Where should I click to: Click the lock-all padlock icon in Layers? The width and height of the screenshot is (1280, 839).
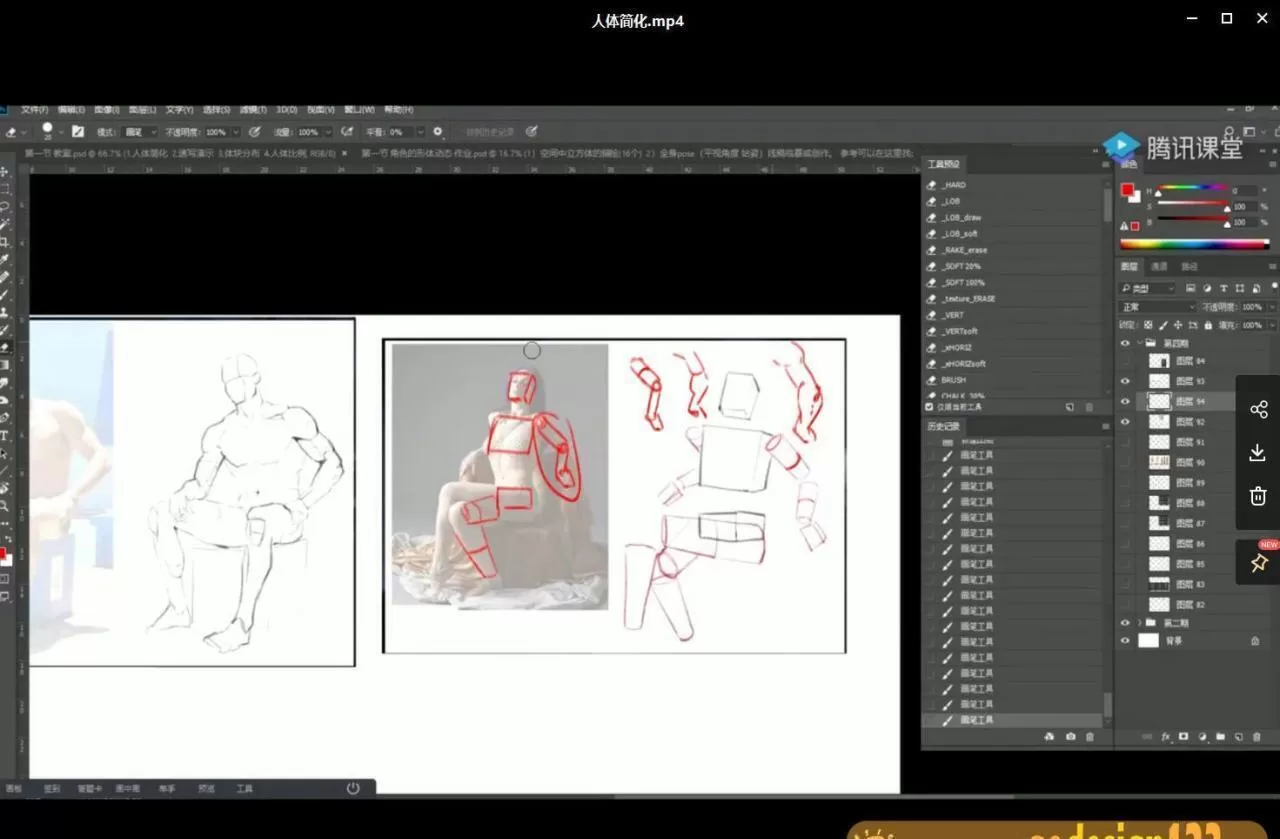1209,325
